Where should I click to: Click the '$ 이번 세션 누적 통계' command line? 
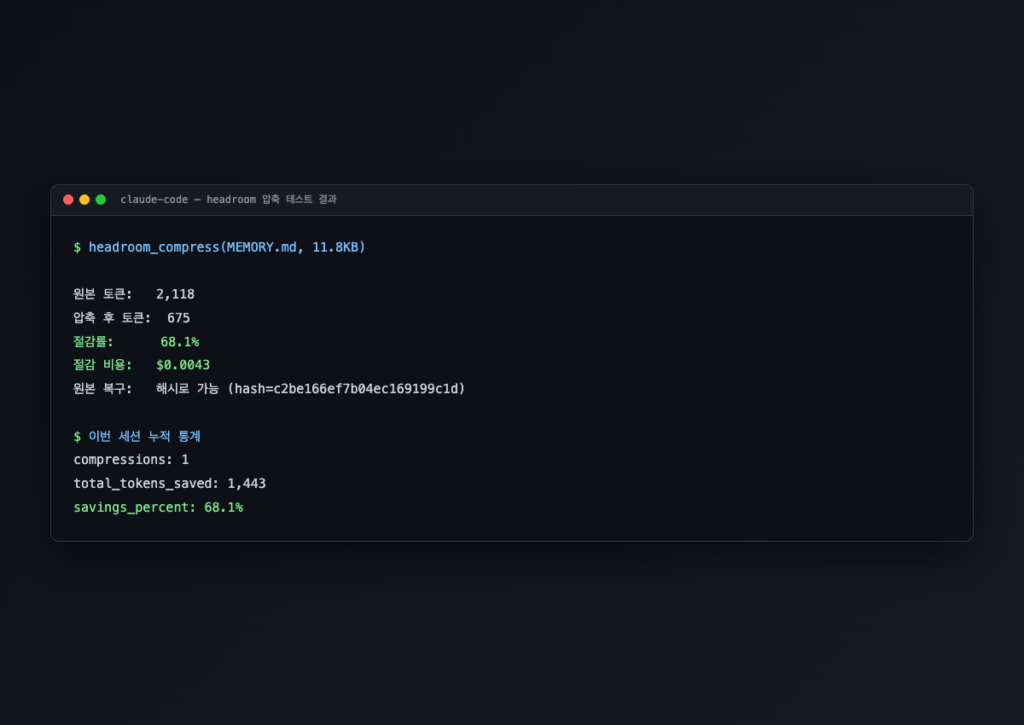137,436
